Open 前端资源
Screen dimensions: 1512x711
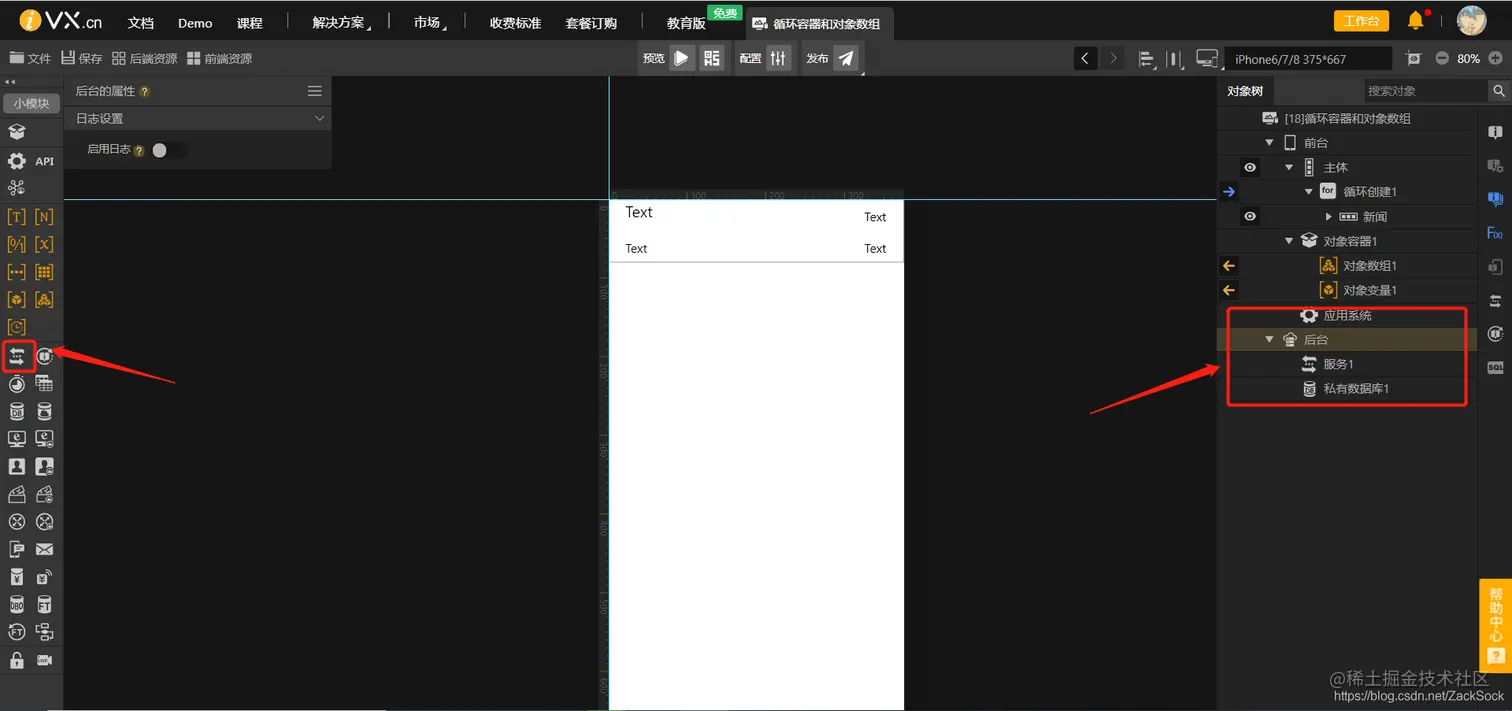click(x=220, y=59)
